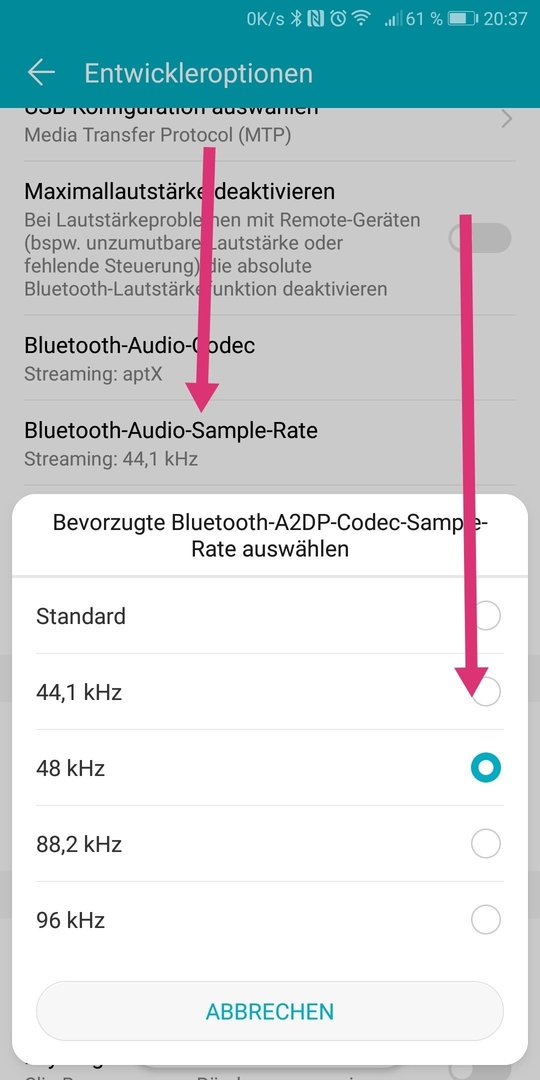Tap the alarm clock status icon
Image resolution: width=540 pixels, height=1080 pixels.
338,19
